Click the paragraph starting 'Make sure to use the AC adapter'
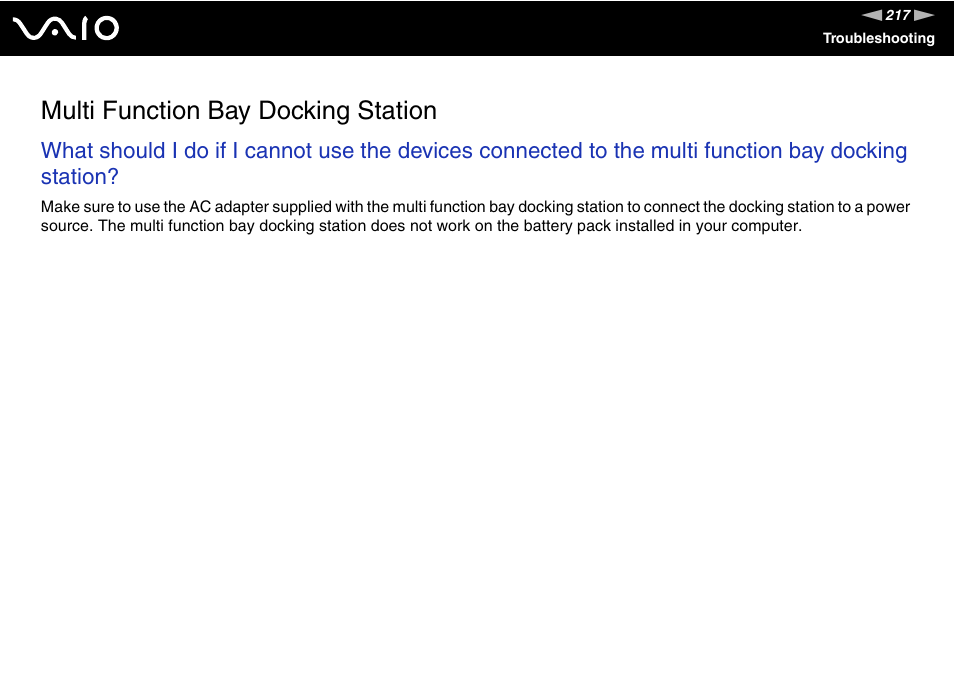This screenshot has height=674, width=954. tap(475, 216)
